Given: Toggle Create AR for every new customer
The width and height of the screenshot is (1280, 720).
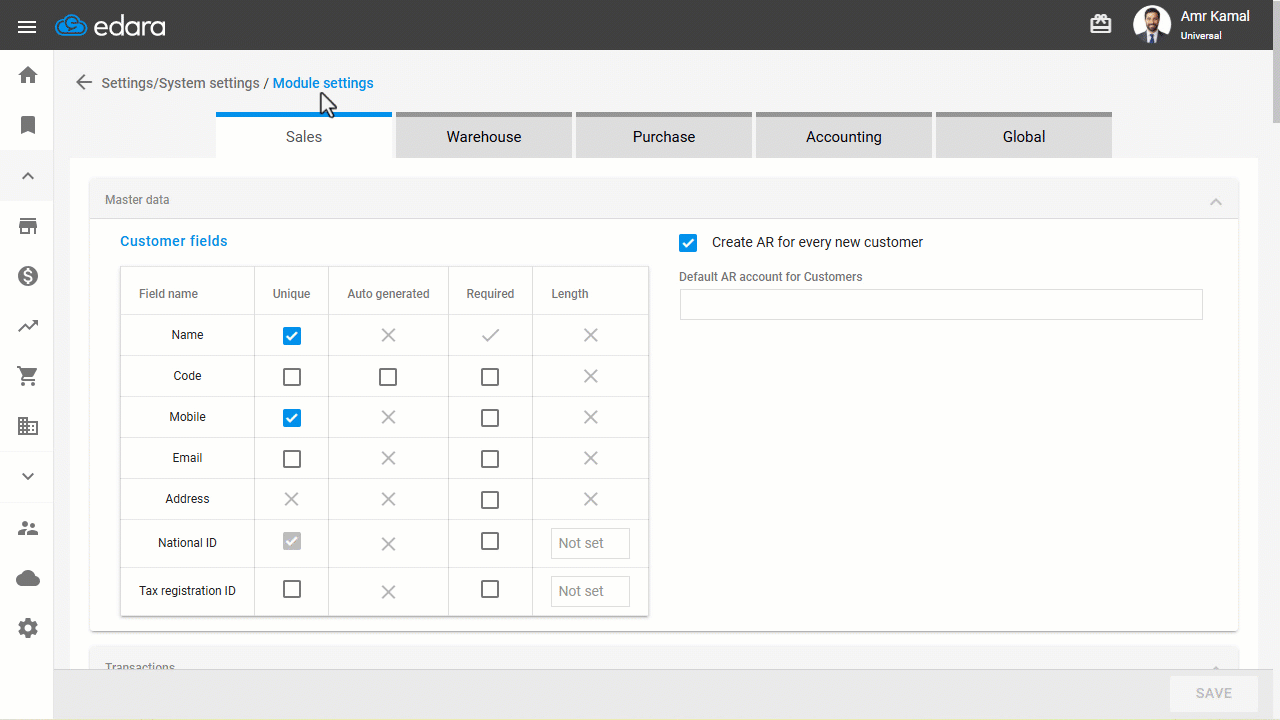Looking at the screenshot, I should pos(688,243).
